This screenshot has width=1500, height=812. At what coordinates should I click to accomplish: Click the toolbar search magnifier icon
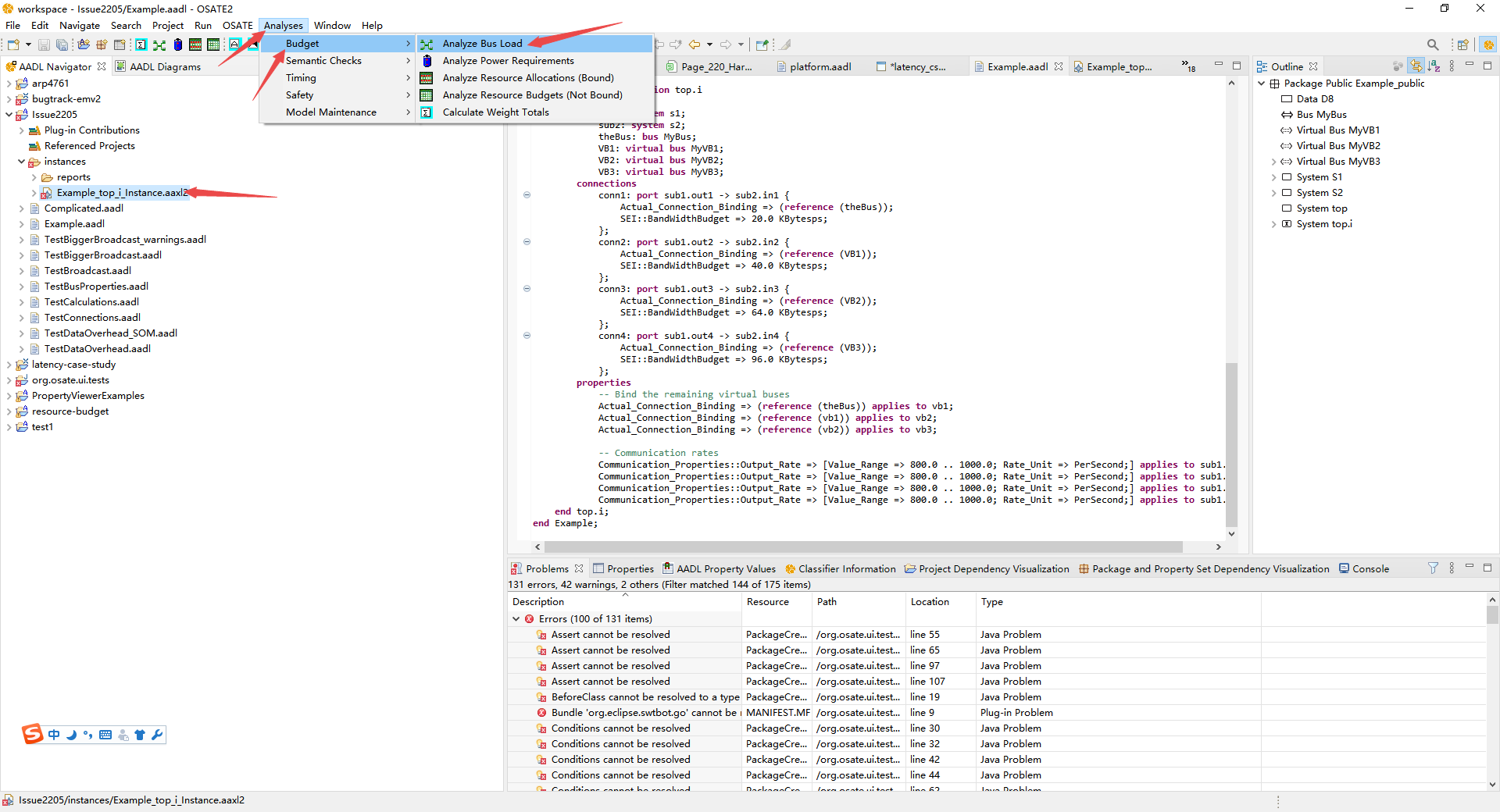(x=1432, y=45)
